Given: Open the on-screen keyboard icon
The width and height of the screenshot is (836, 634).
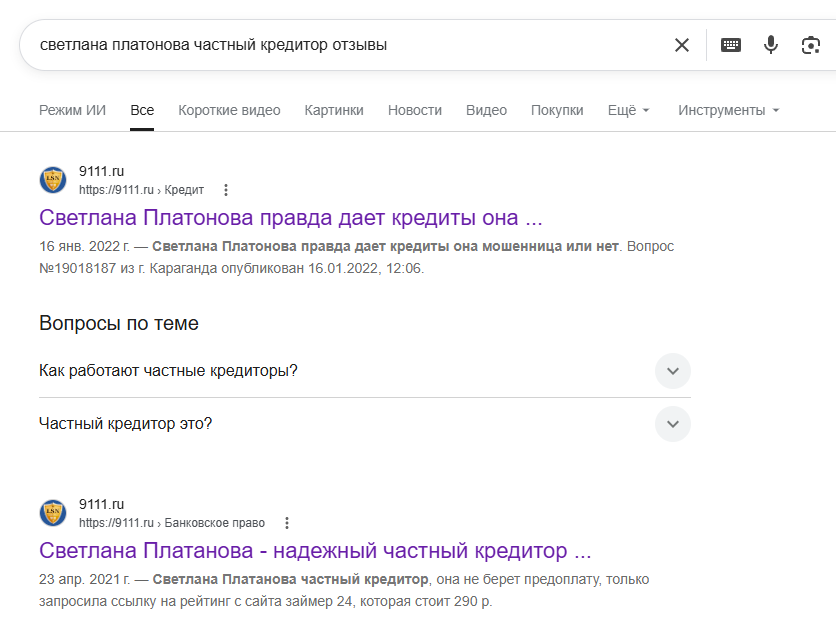Looking at the screenshot, I should (x=730, y=45).
